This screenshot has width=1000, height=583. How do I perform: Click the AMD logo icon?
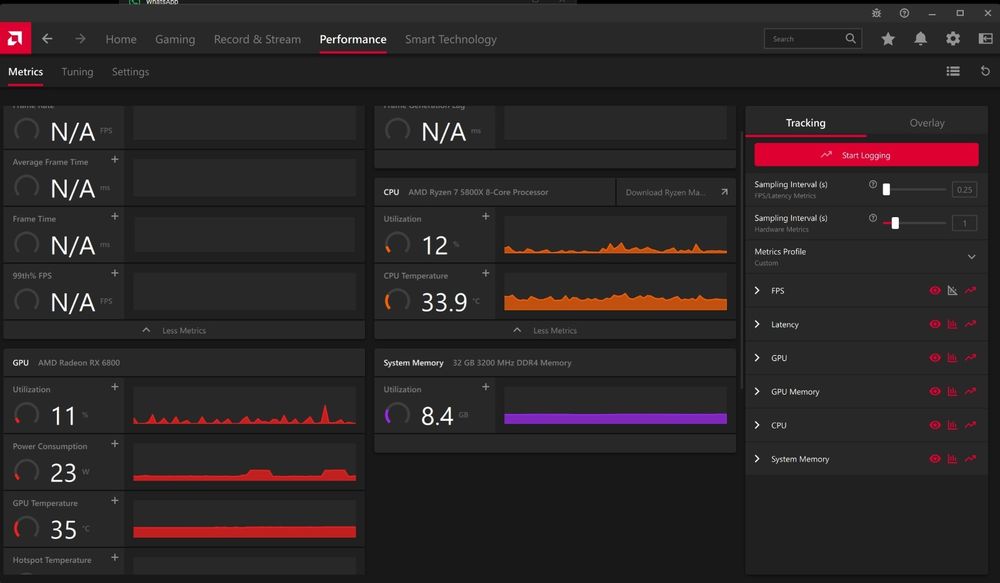tap(15, 38)
